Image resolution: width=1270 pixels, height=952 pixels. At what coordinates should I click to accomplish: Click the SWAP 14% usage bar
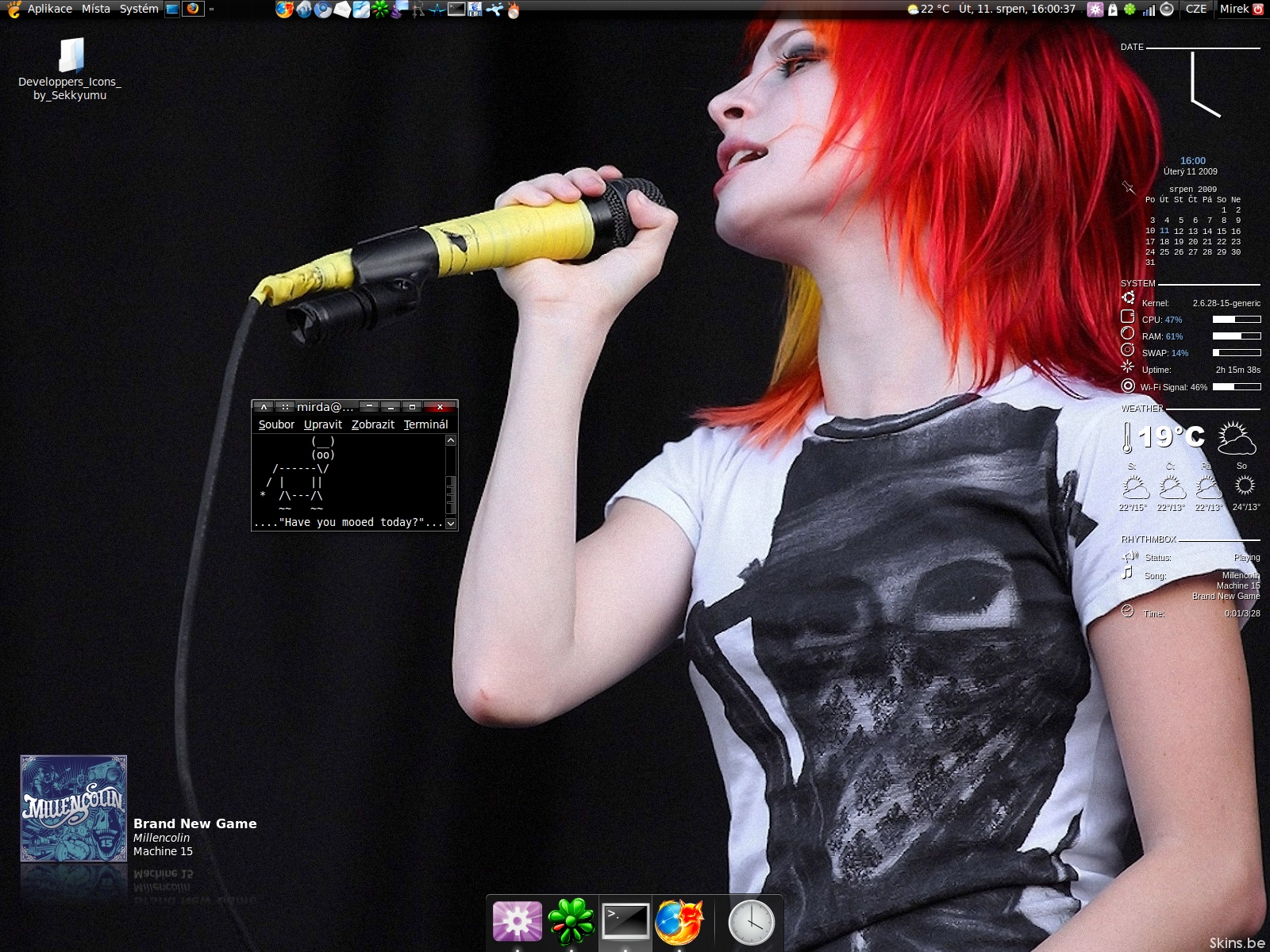pyautogui.click(x=1237, y=352)
